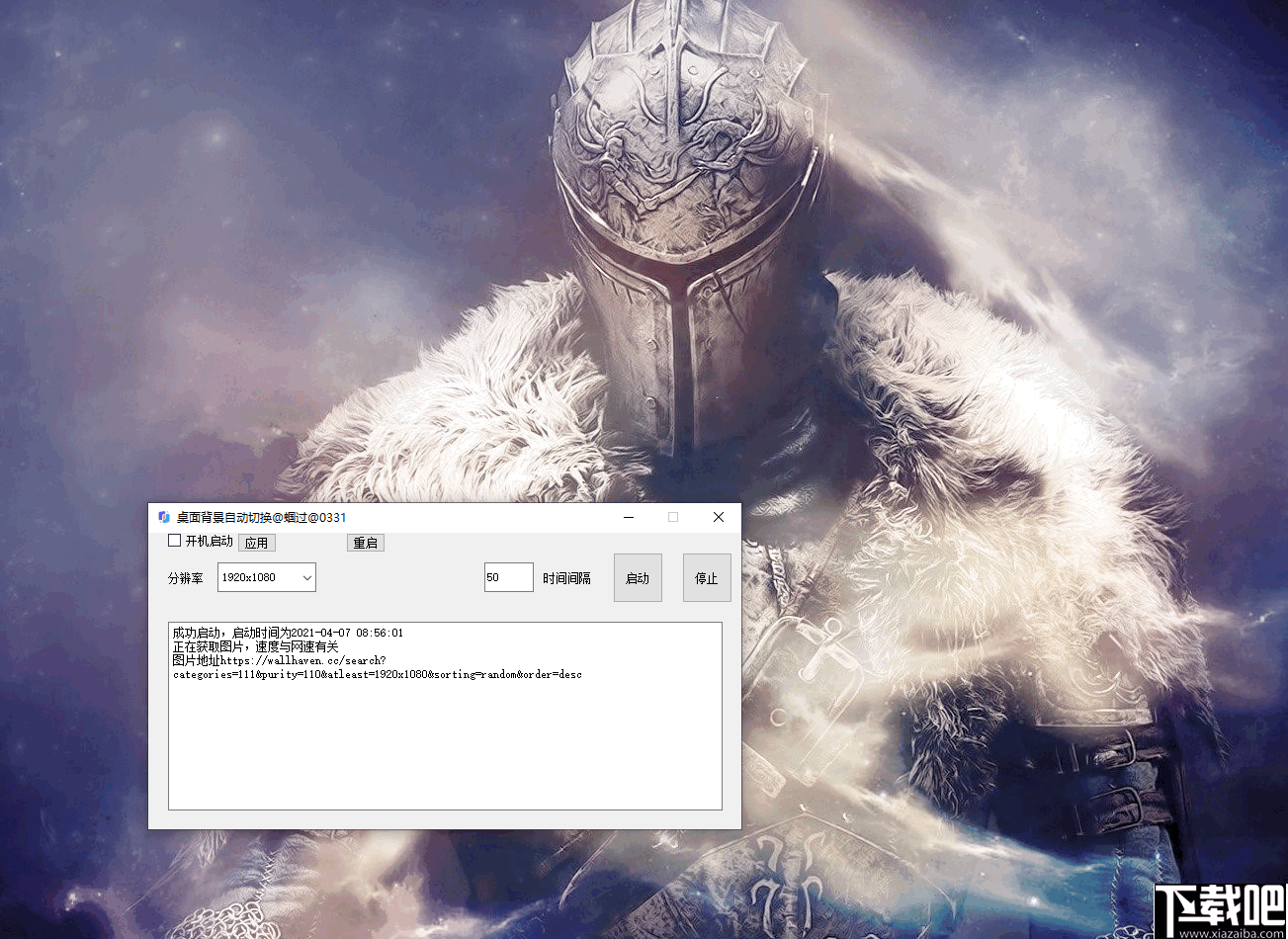Click the log line with the wallhaven.cc URL
Screen dimensions: 1288x939
[x=279, y=660]
